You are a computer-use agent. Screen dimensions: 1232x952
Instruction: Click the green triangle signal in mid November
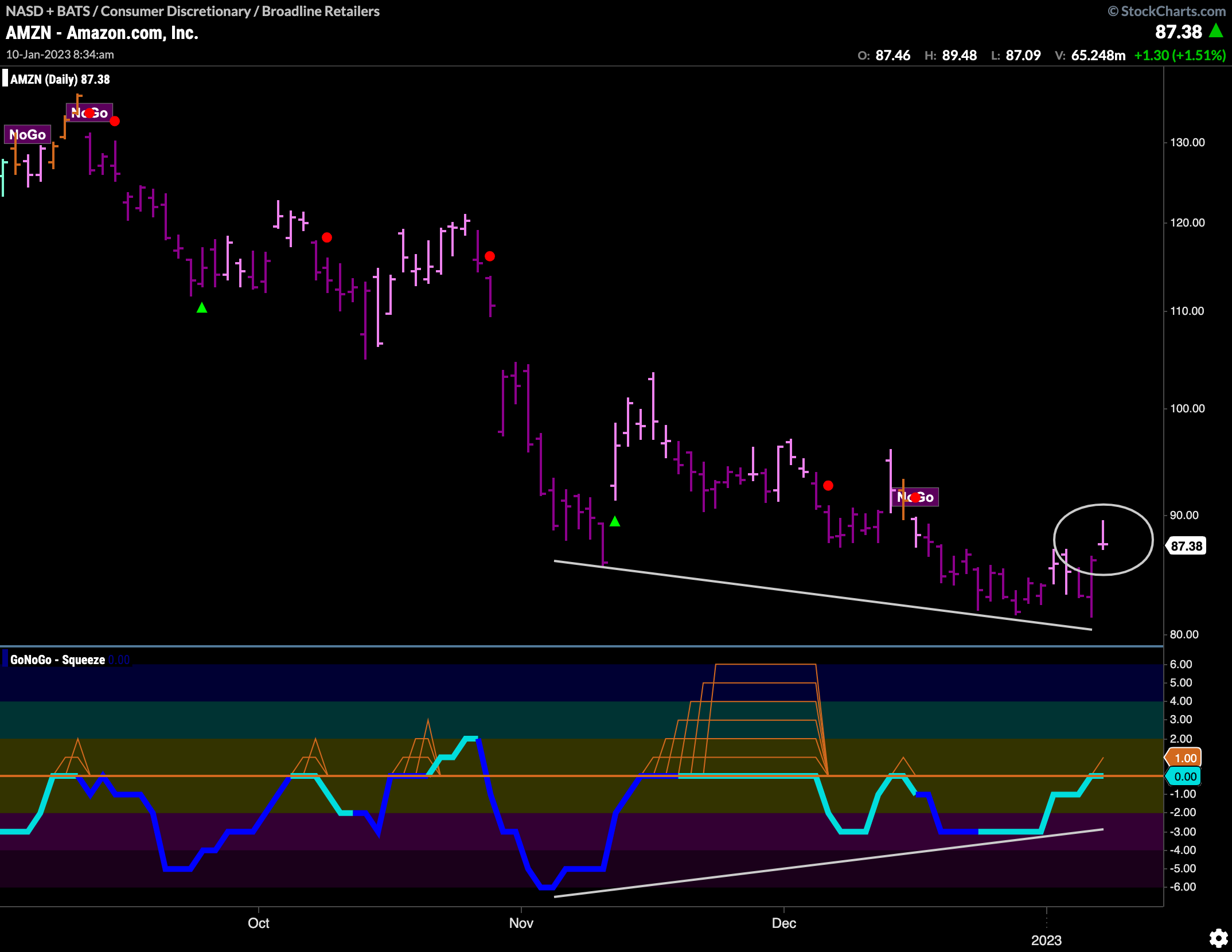615,521
